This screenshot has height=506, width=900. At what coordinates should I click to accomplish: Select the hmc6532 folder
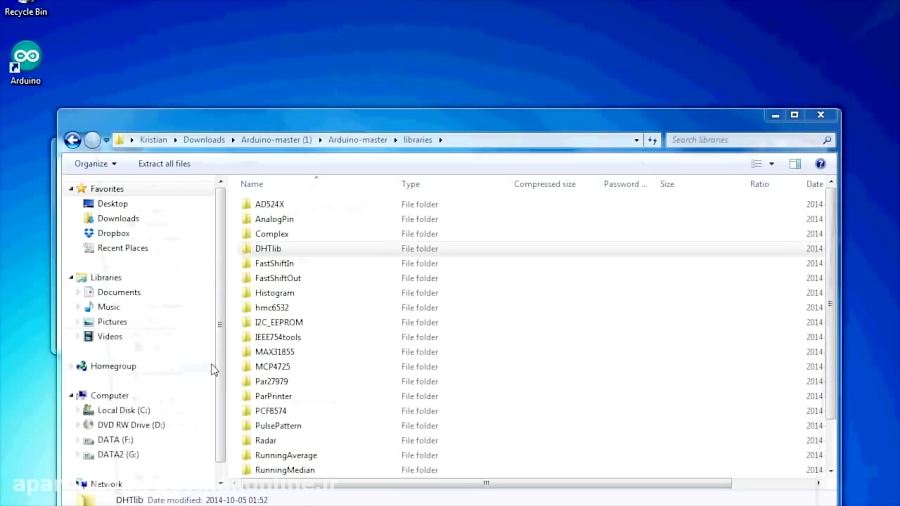point(271,308)
